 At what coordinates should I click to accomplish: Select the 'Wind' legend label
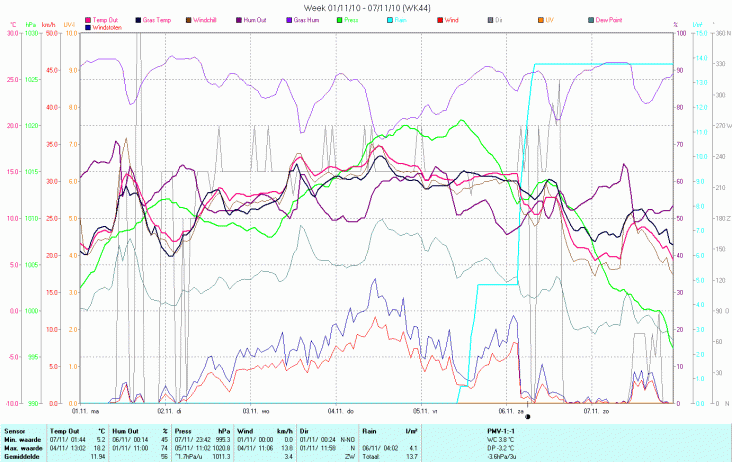(451, 20)
